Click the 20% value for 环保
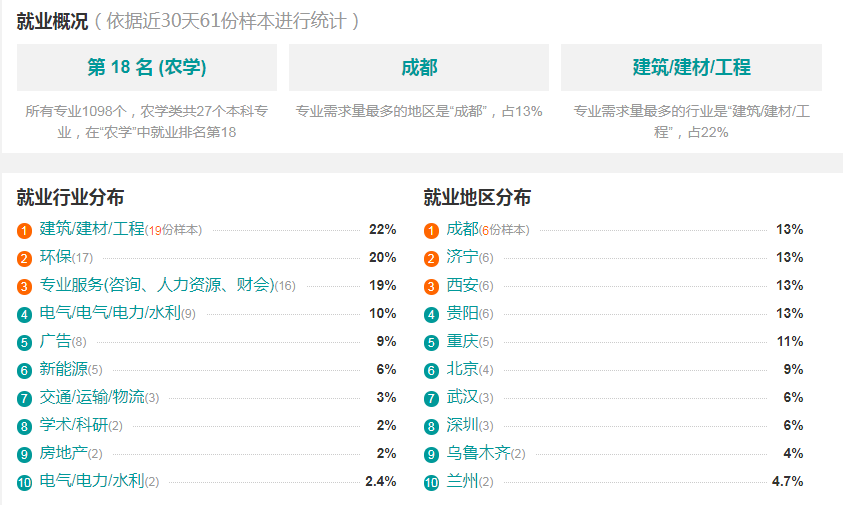The height and width of the screenshot is (505, 843). [382, 257]
